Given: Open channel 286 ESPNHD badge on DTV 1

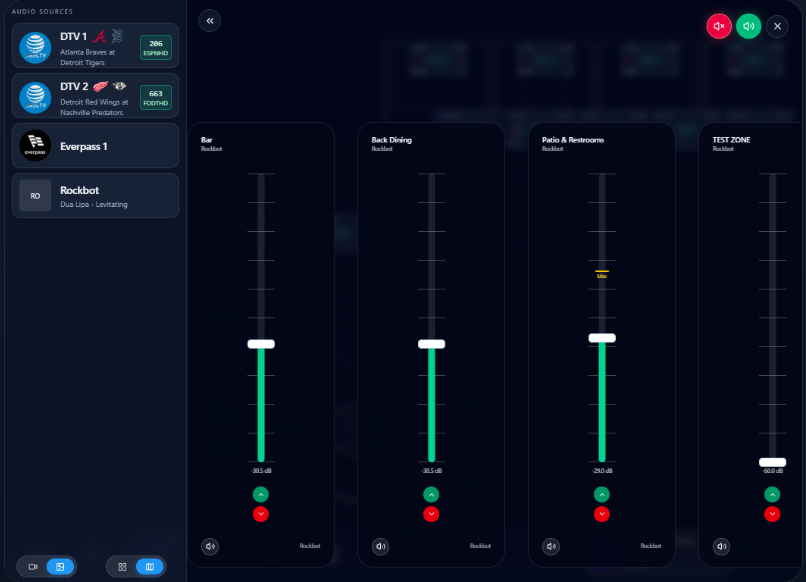Looking at the screenshot, I should (155, 46).
